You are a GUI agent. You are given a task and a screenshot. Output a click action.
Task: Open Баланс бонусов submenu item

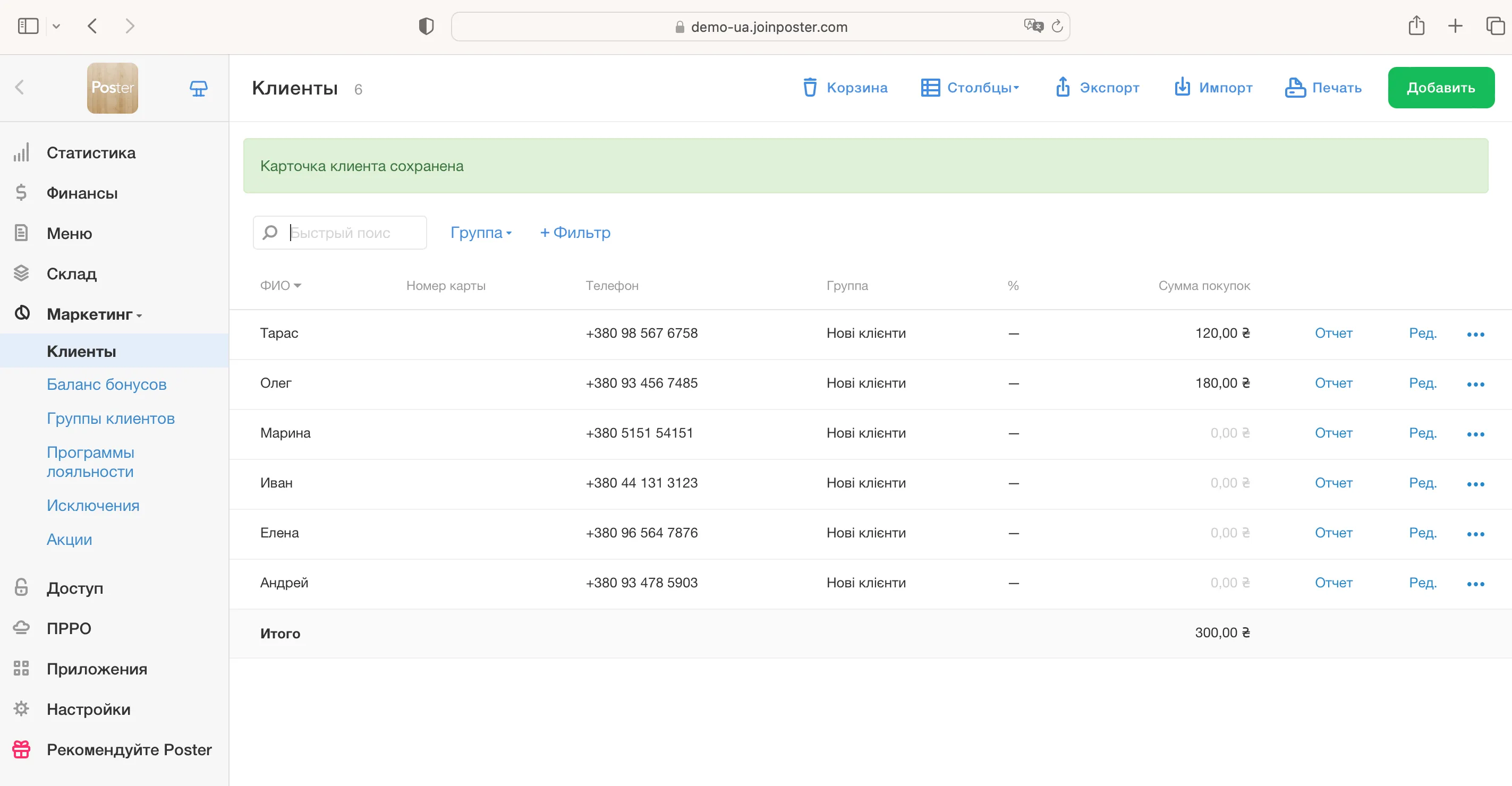tap(106, 384)
